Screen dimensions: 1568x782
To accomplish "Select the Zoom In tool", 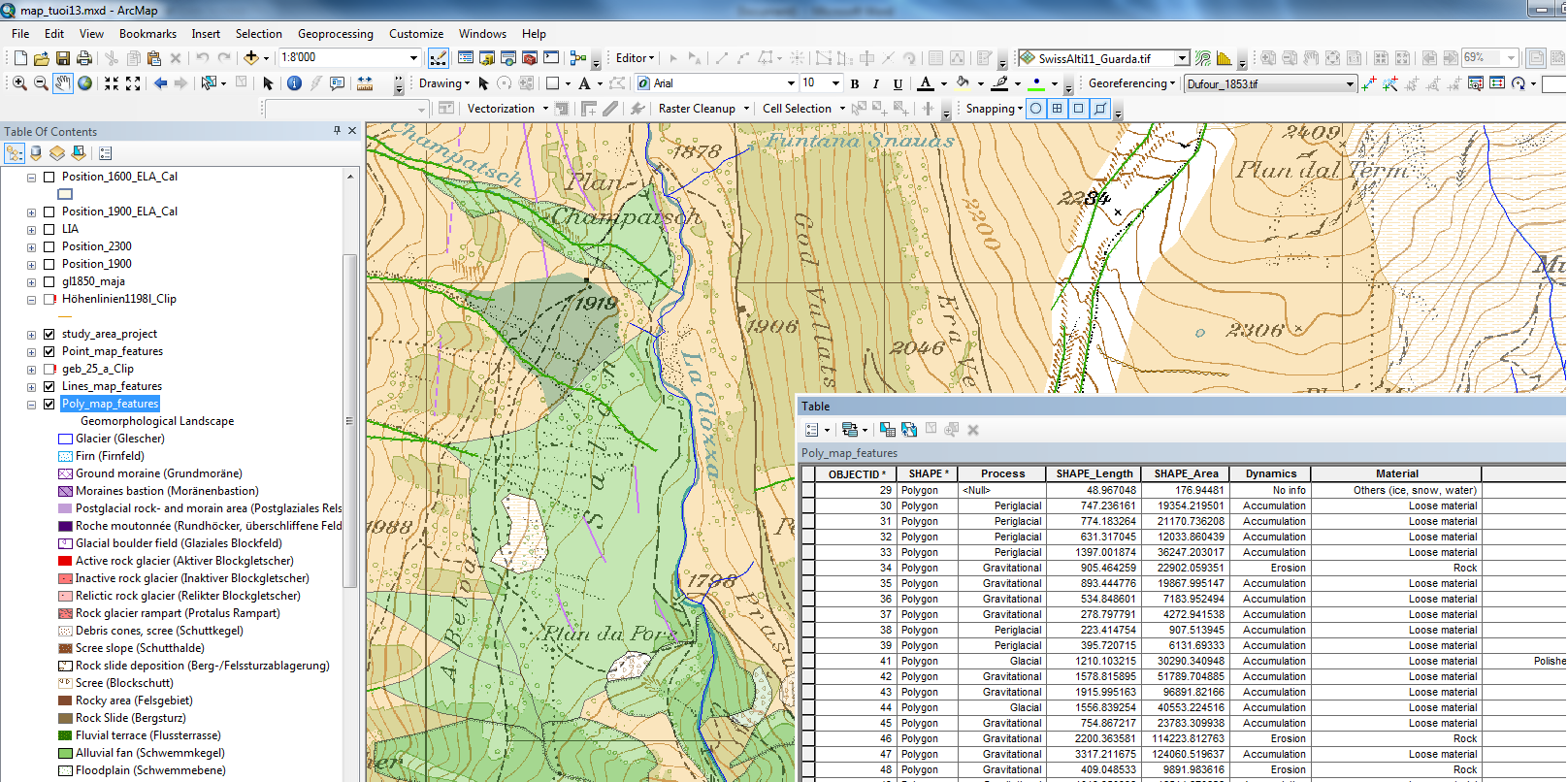I will [19, 83].
